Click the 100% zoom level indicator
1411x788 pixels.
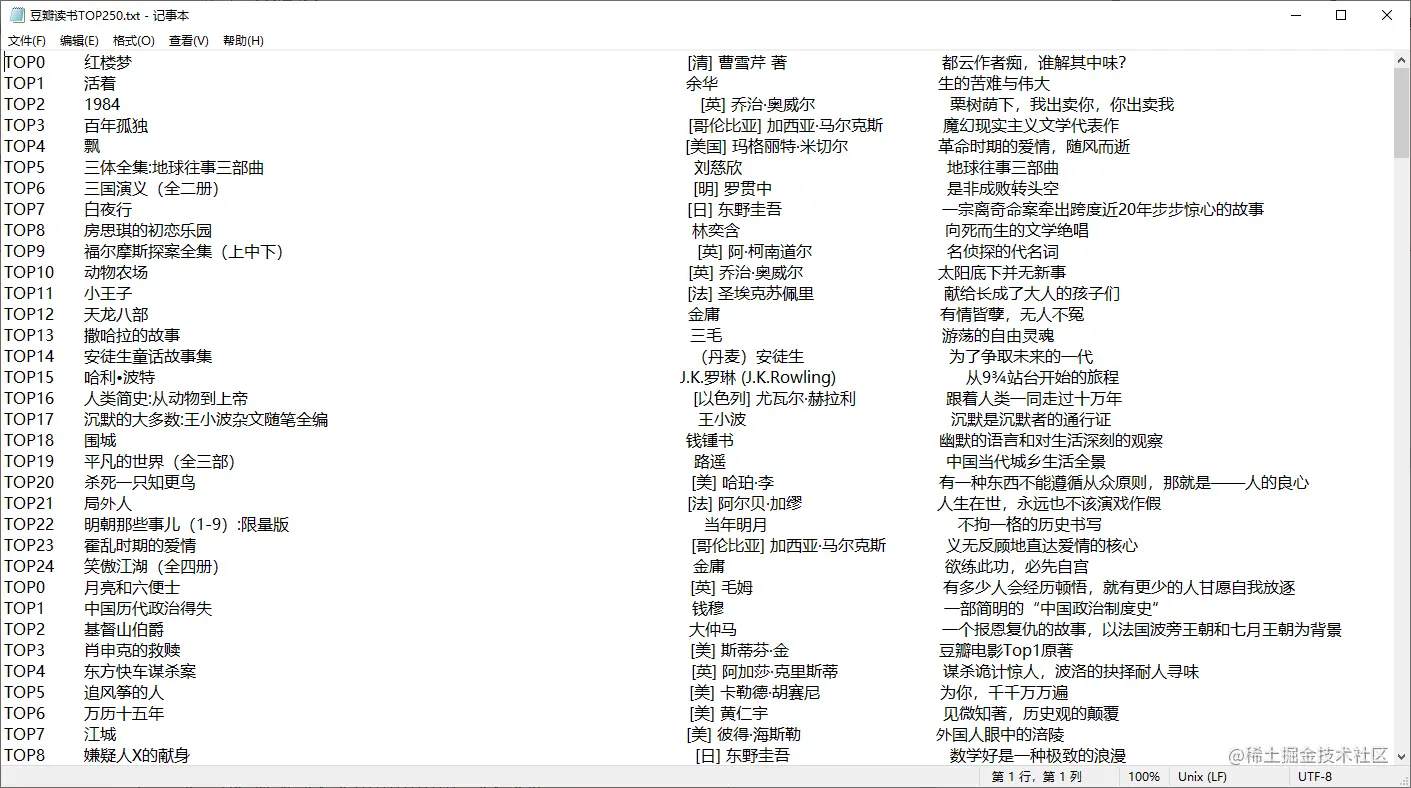pos(1143,776)
